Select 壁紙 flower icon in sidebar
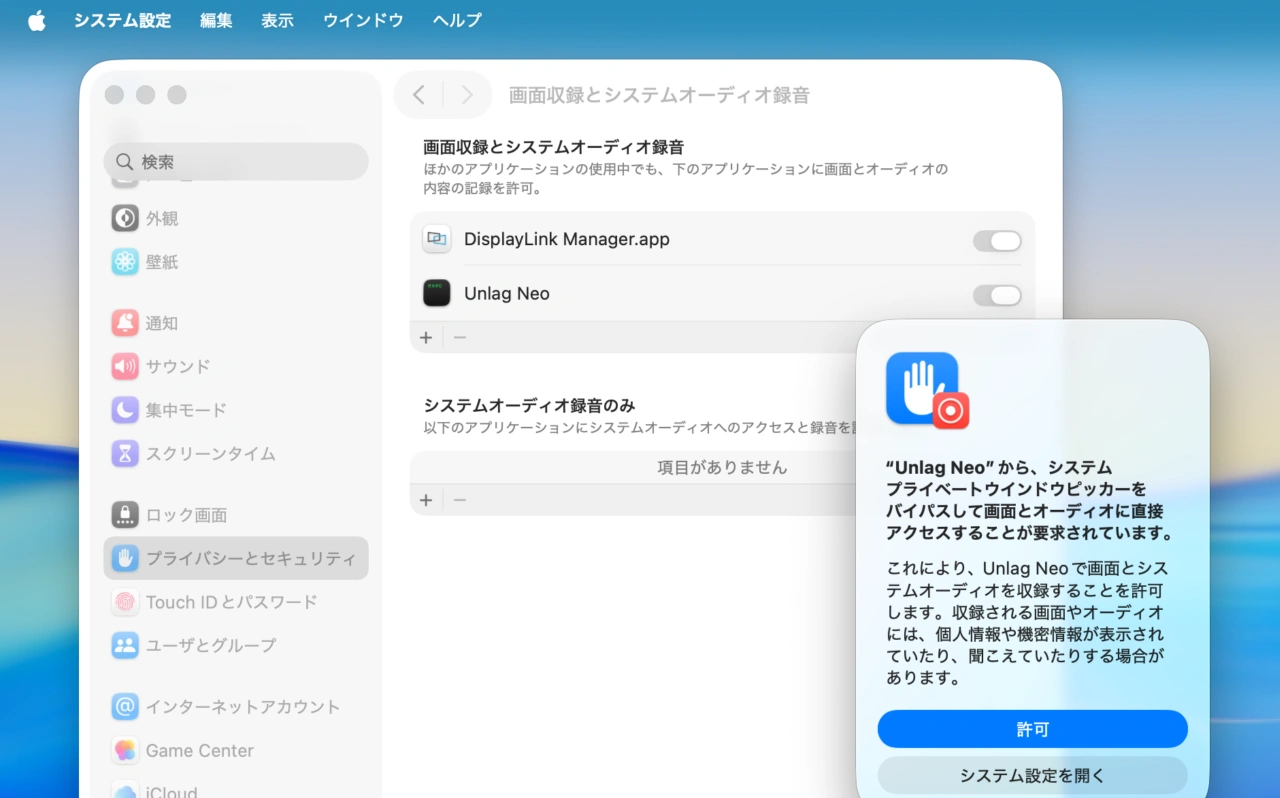This screenshot has width=1280, height=798. (125, 262)
